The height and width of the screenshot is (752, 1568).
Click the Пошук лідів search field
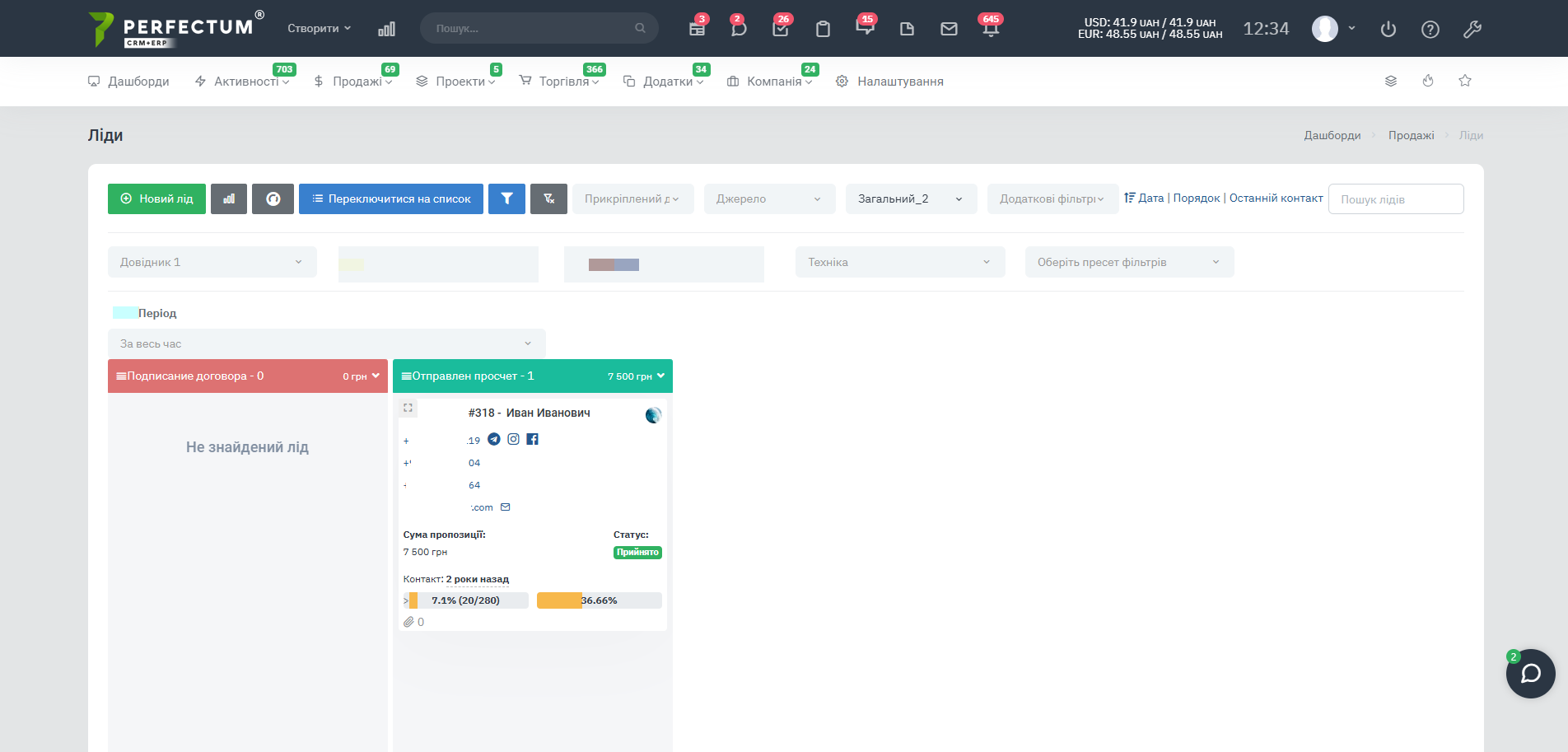click(x=1395, y=199)
